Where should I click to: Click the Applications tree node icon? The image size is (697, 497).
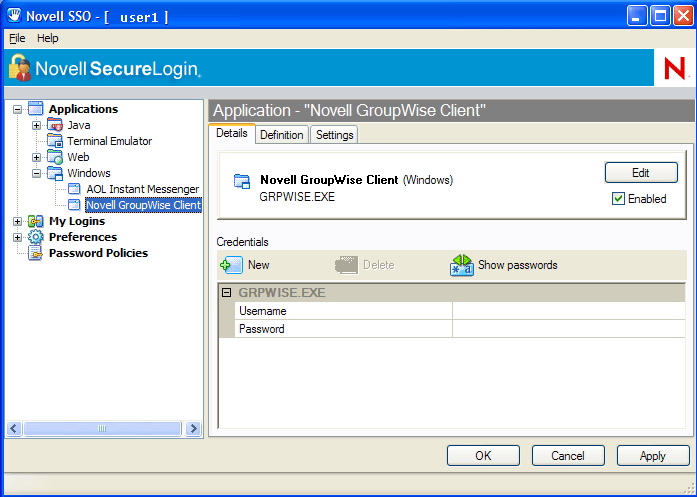click(x=36, y=109)
